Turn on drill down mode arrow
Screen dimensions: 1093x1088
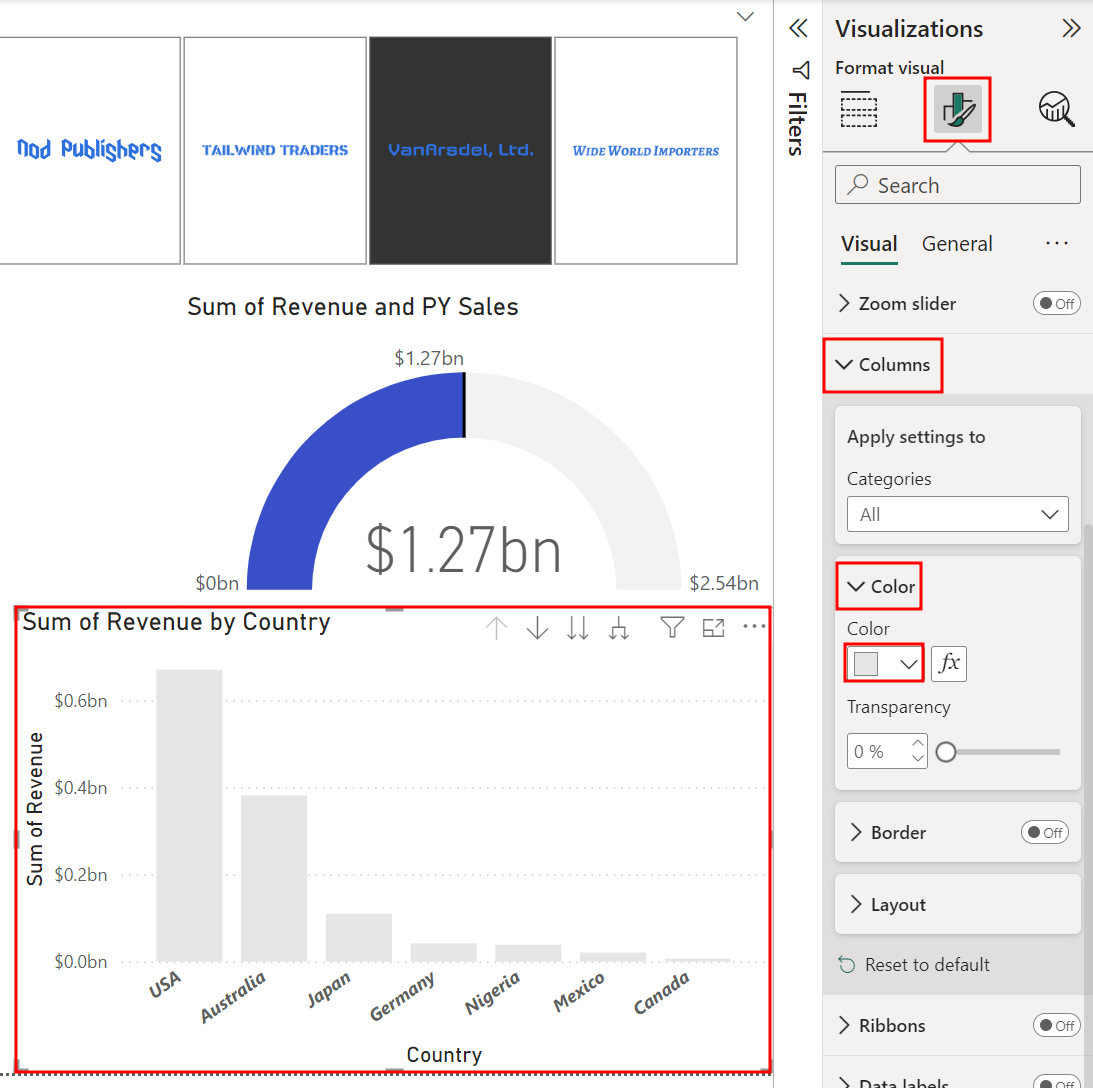click(x=537, y=628)
